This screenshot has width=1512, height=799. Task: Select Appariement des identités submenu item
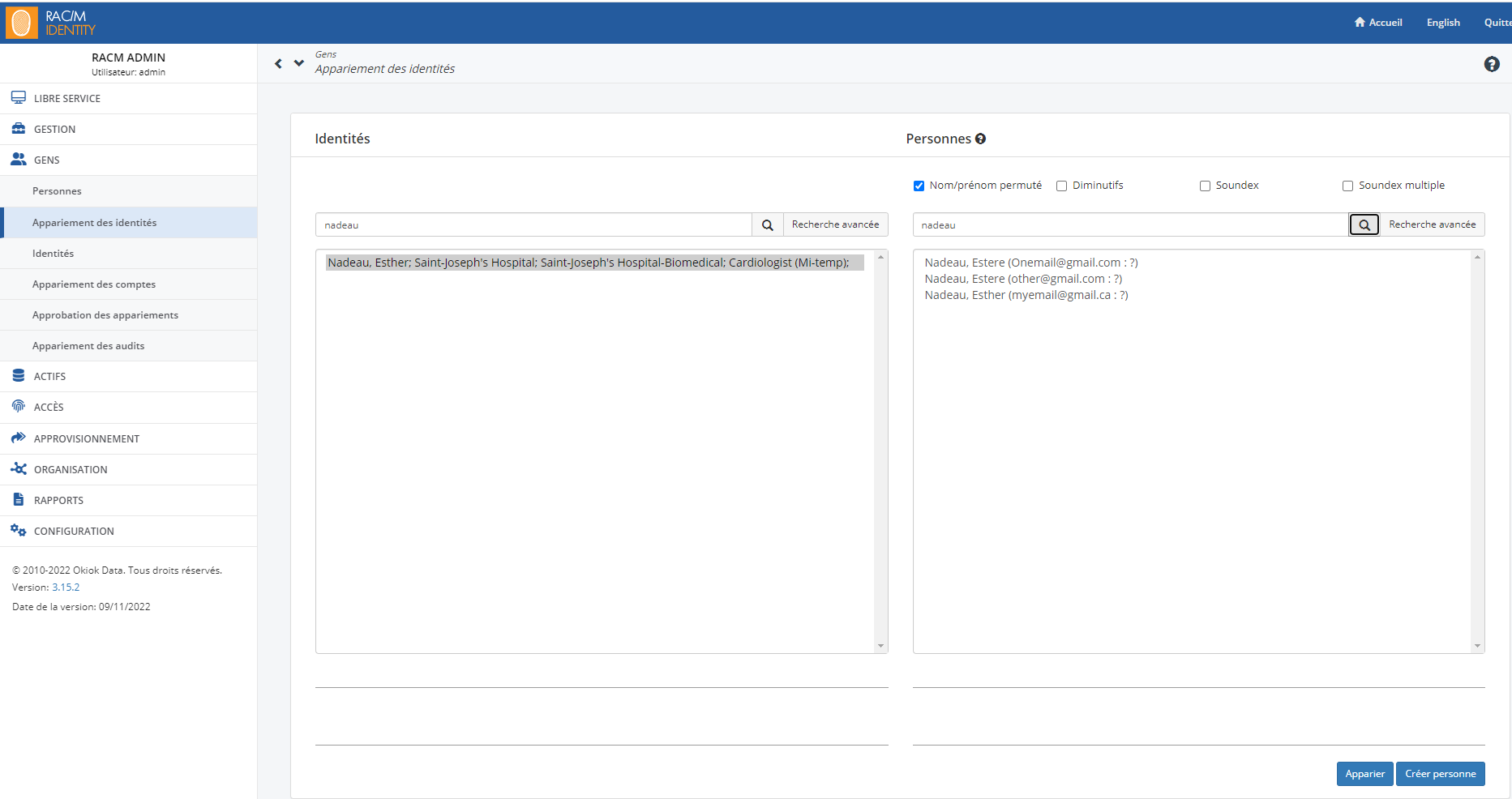(129, 222)
